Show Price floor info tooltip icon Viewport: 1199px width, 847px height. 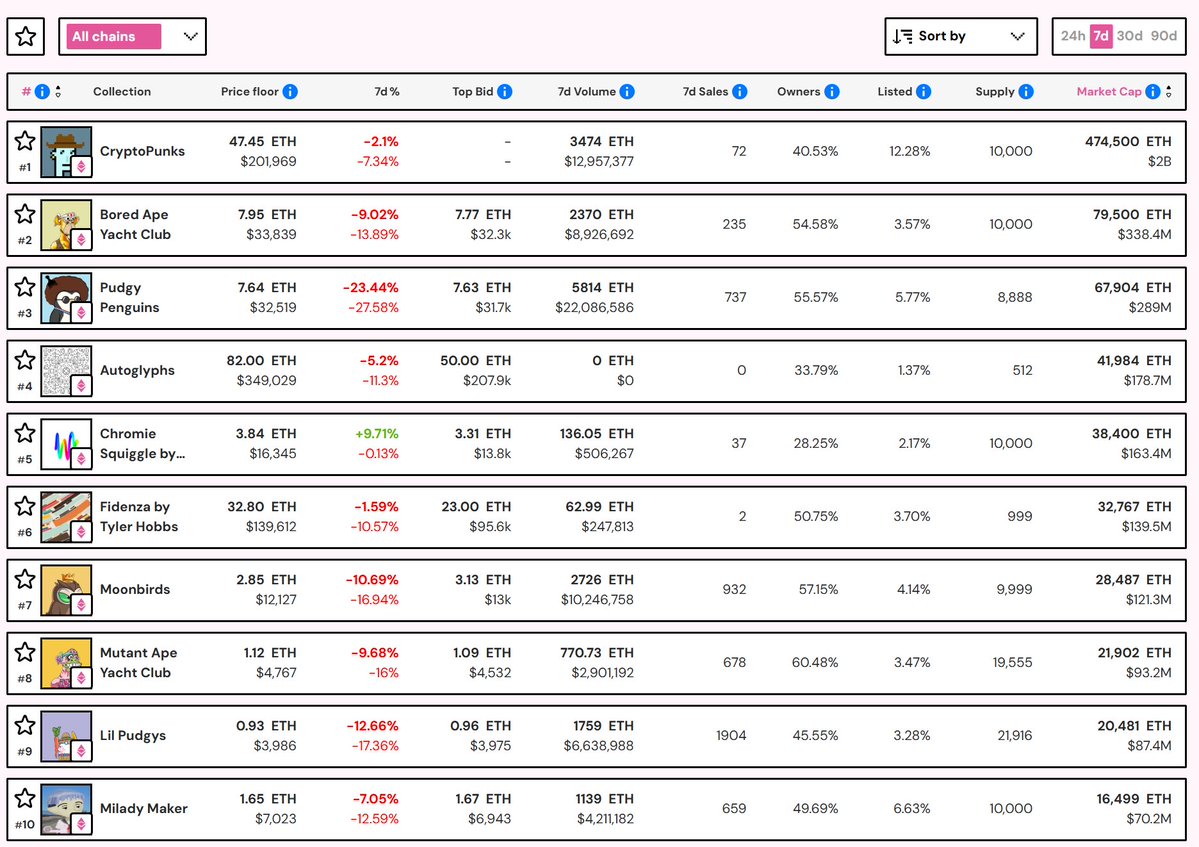[290, 92]
